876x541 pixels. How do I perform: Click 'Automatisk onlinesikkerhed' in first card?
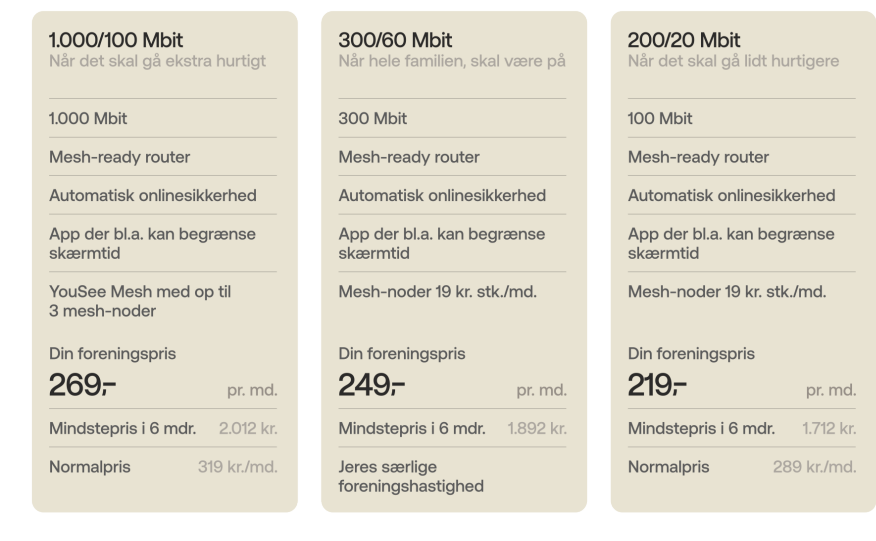tap(153, 196)
